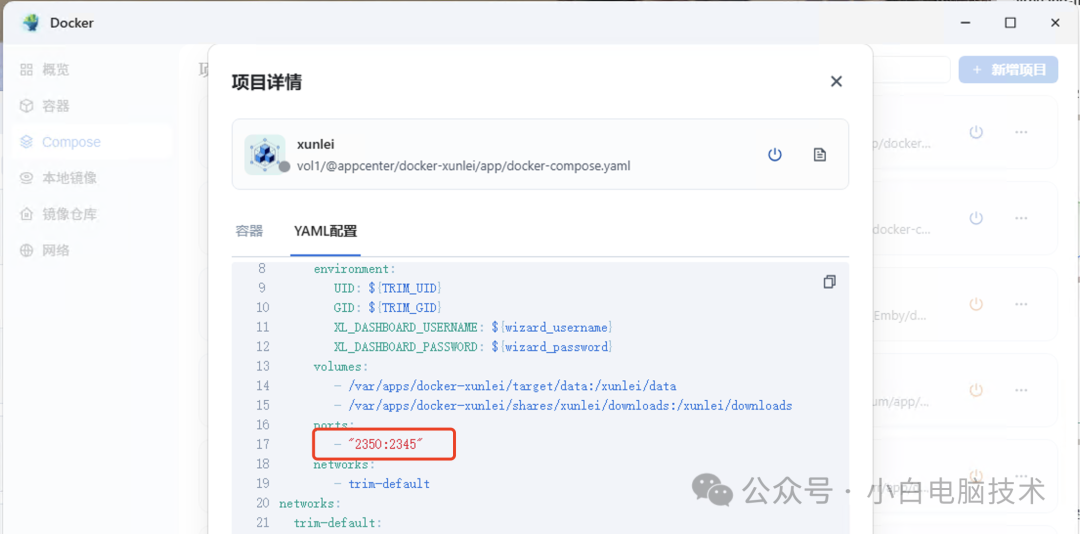Screen dimensions: 1080x534
Task: Click the GID: ${TRIM_GID} line
Action: pyautogui.click(x=388, y=307)
